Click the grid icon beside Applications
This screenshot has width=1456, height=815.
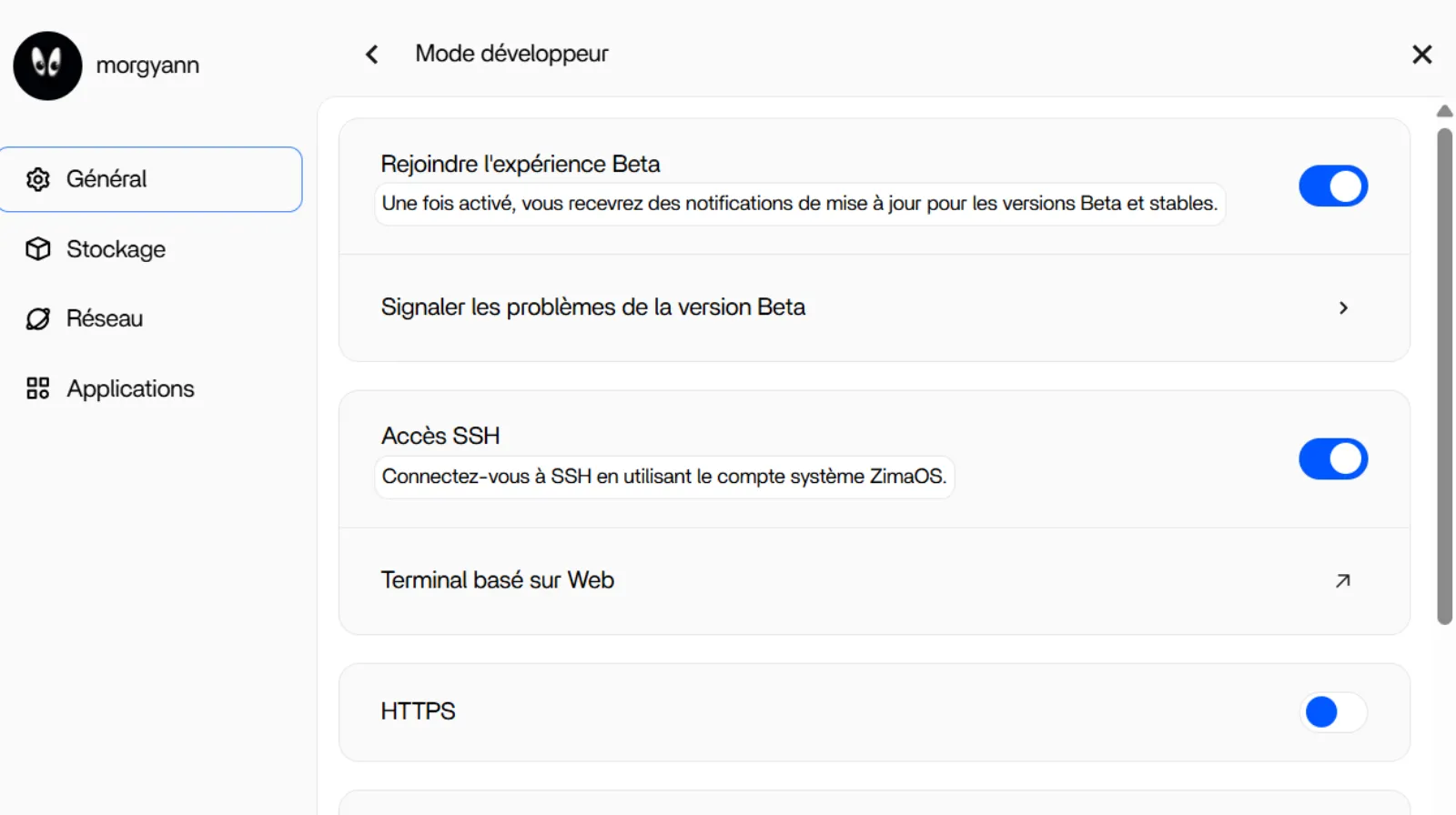(38, 388)
